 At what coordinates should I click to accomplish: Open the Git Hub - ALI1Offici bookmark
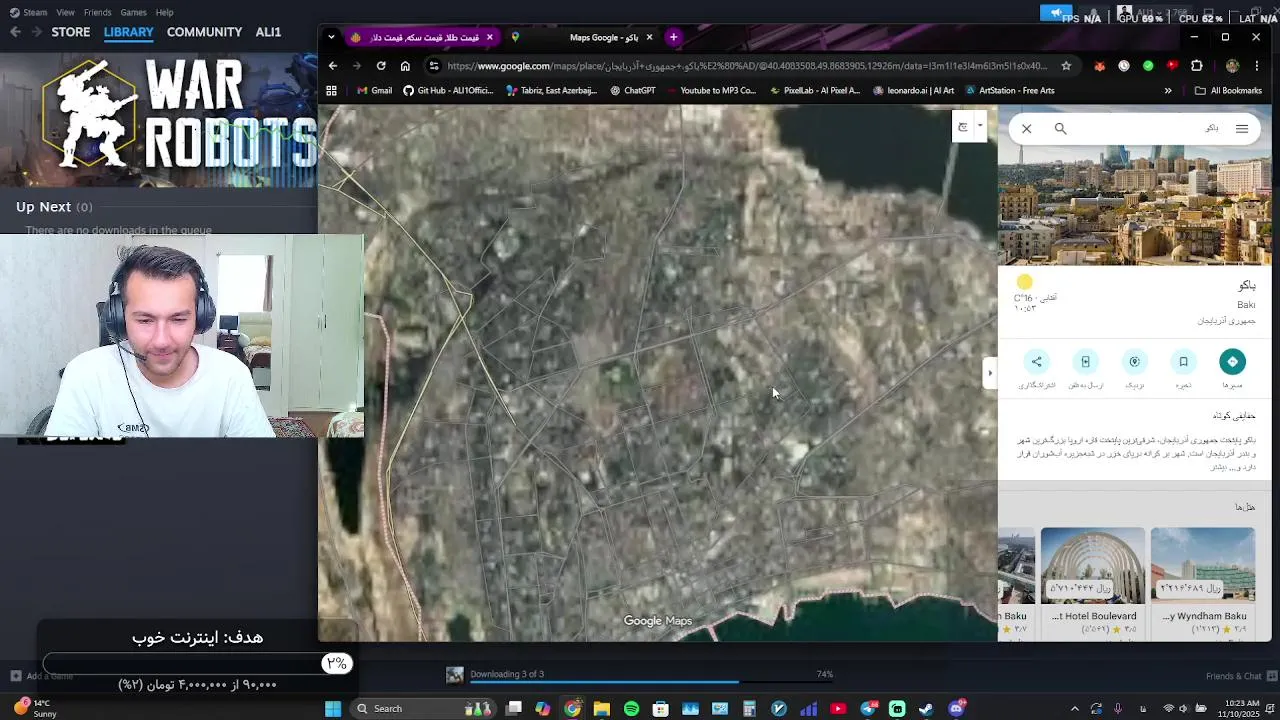448,90
